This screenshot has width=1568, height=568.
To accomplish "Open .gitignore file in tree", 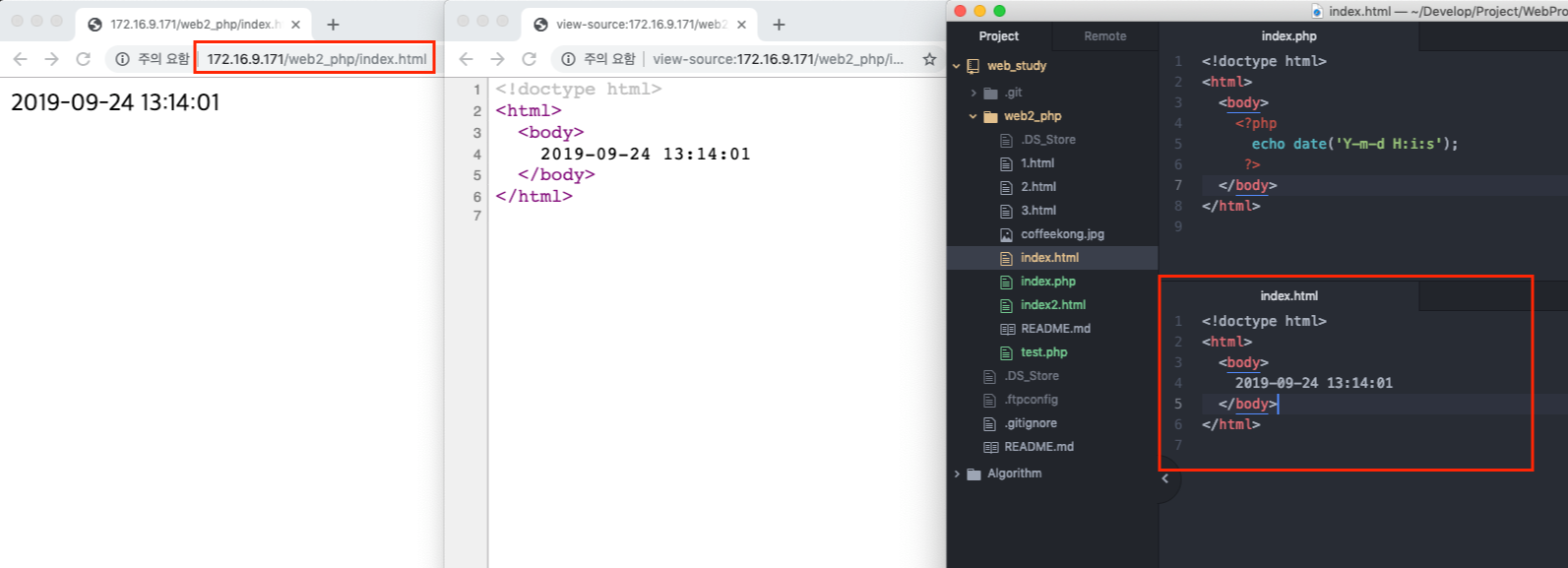I will 1031,423.
